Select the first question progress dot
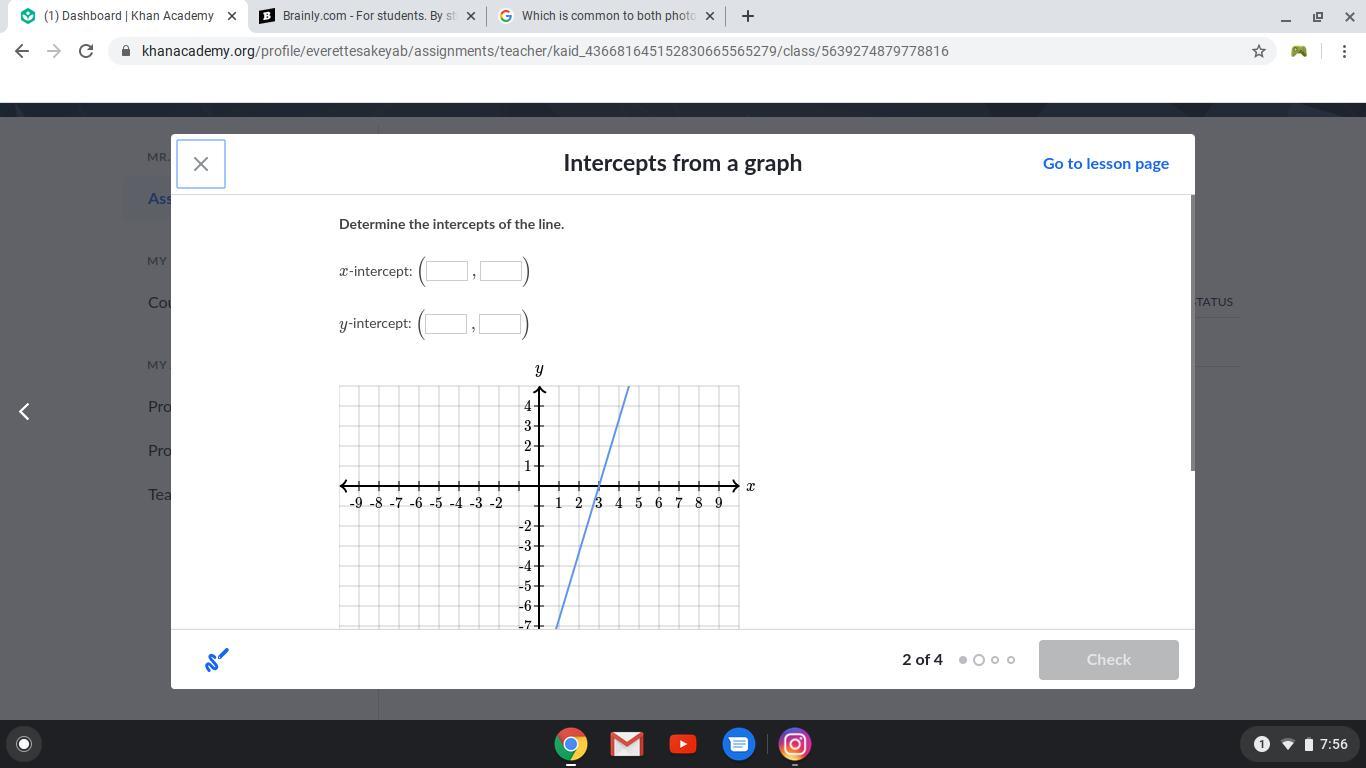The image size is (1366, 768). (963, 660)
